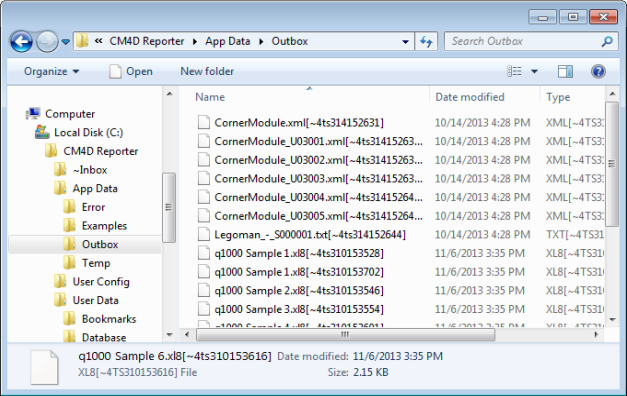627x396 pixels.
Task: Click the Outbox folder icon in the tree
Action: 69,244
